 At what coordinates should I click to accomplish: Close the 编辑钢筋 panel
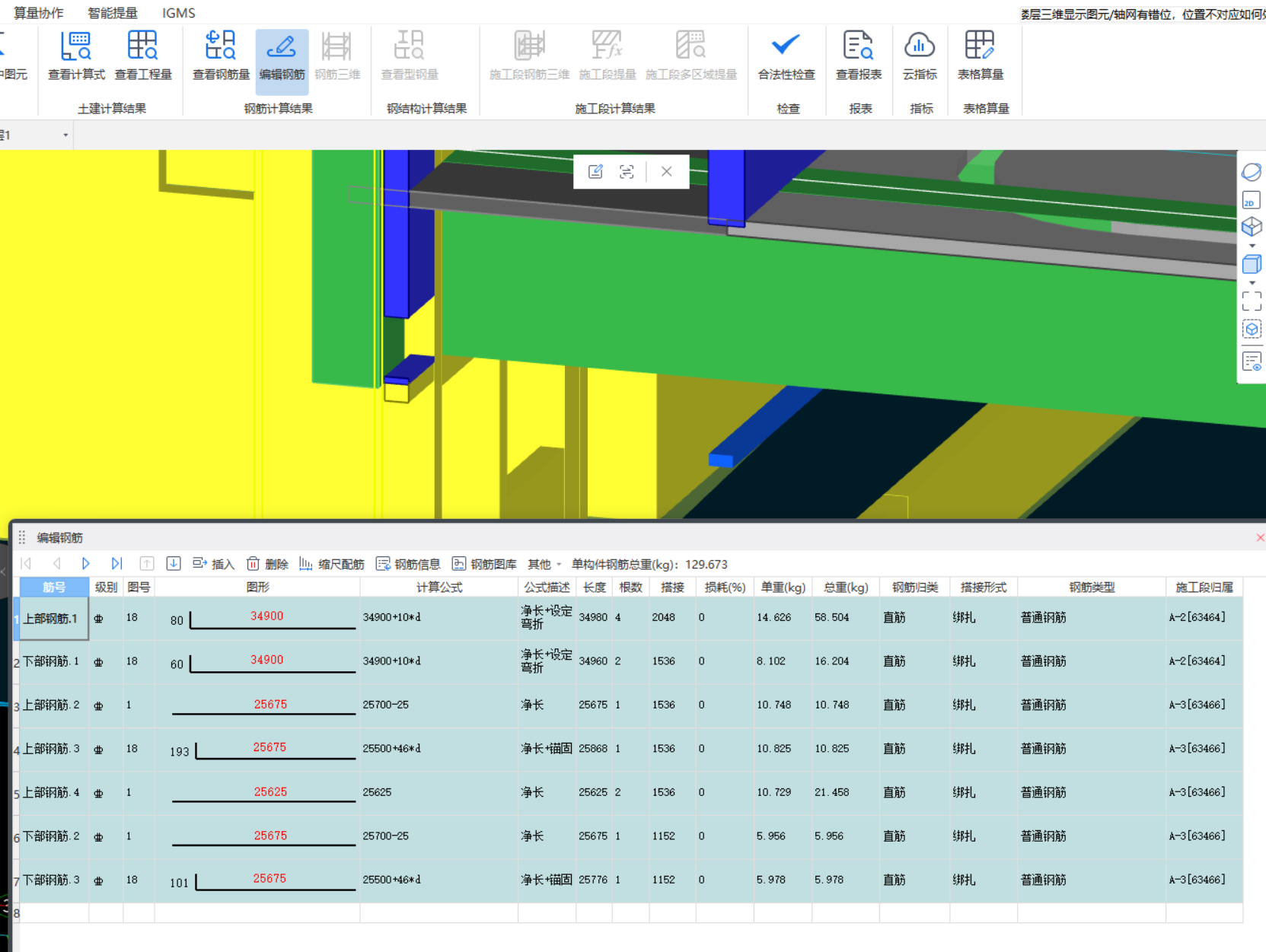point(1260,537)
